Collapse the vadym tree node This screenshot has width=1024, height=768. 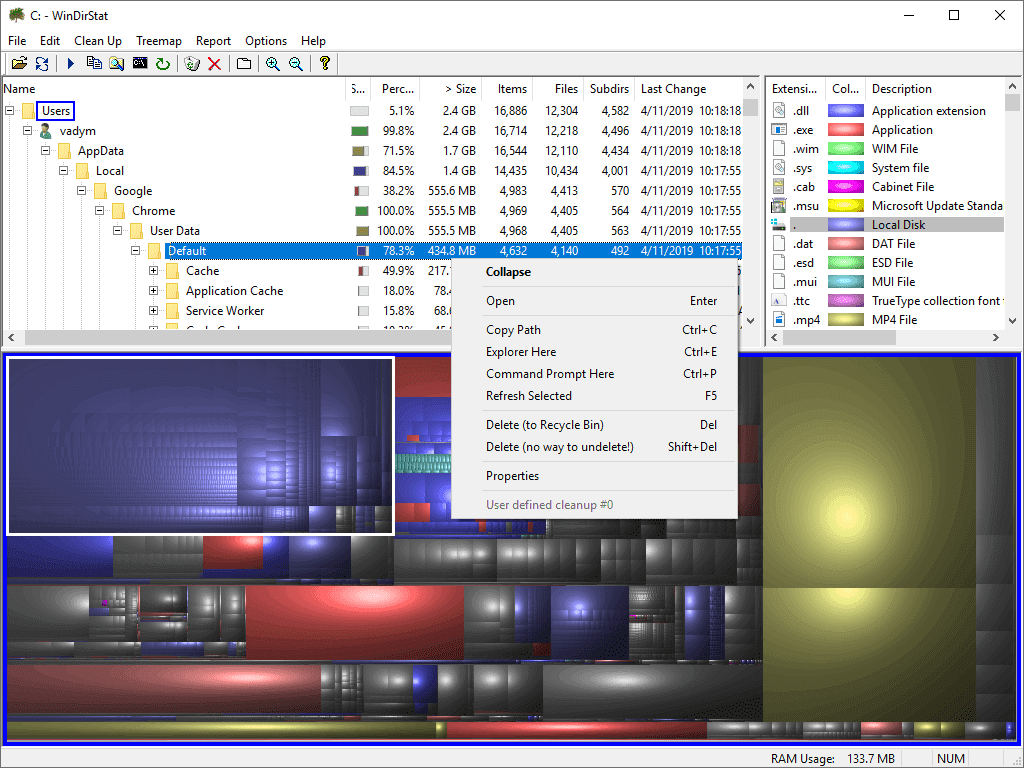[x=27, y=131]
